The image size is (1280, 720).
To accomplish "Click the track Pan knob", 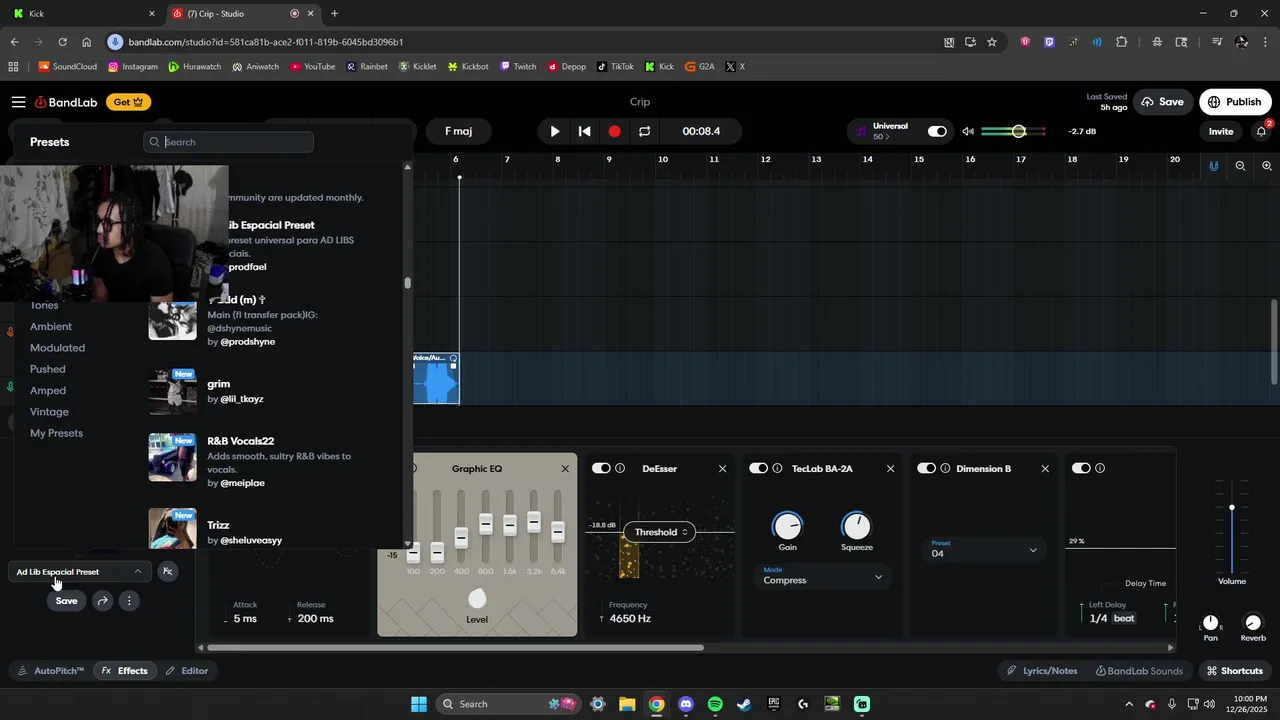I will click(x=1211, y=623).
